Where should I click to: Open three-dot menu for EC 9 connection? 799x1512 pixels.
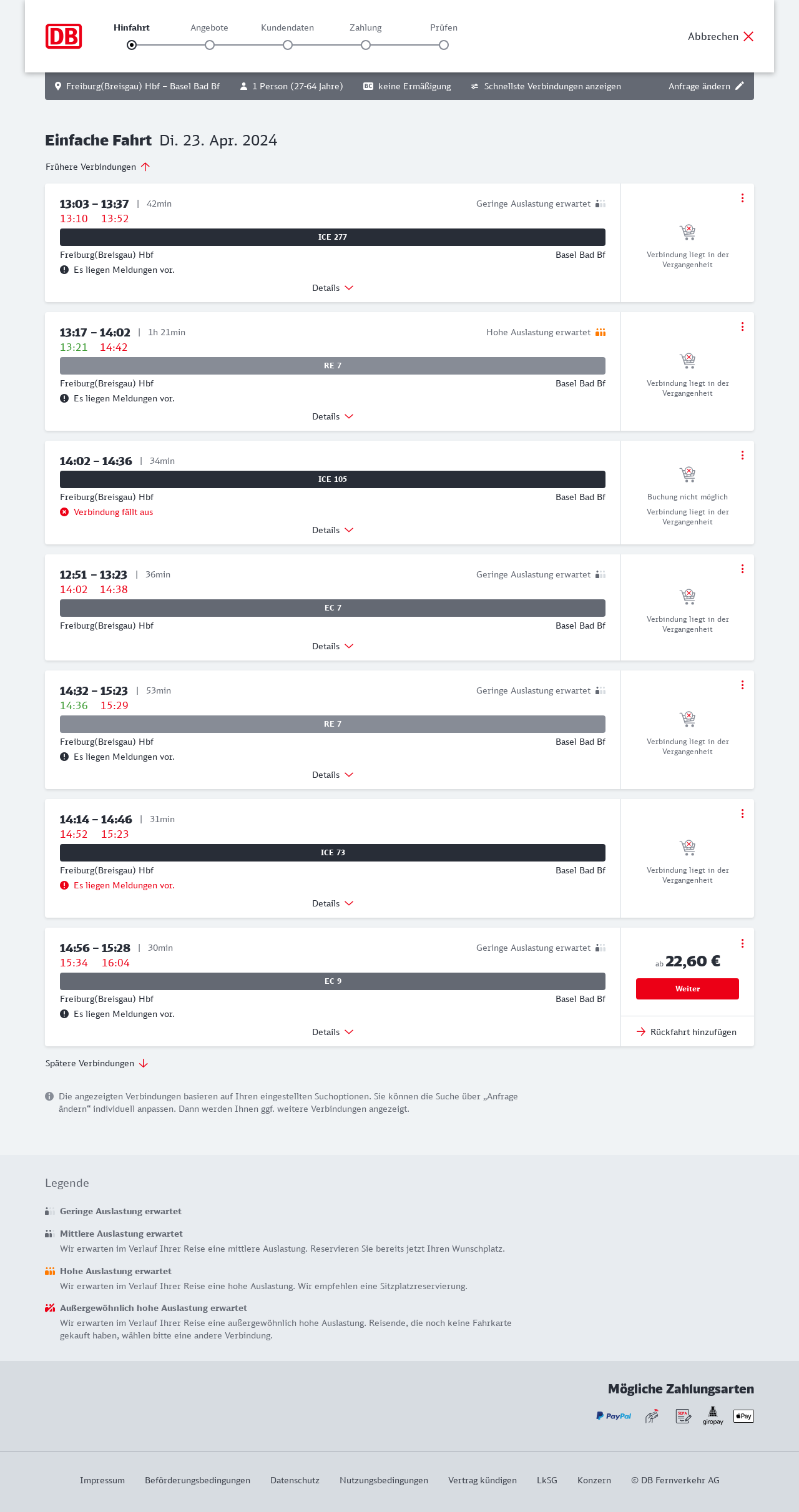[742, 943]
